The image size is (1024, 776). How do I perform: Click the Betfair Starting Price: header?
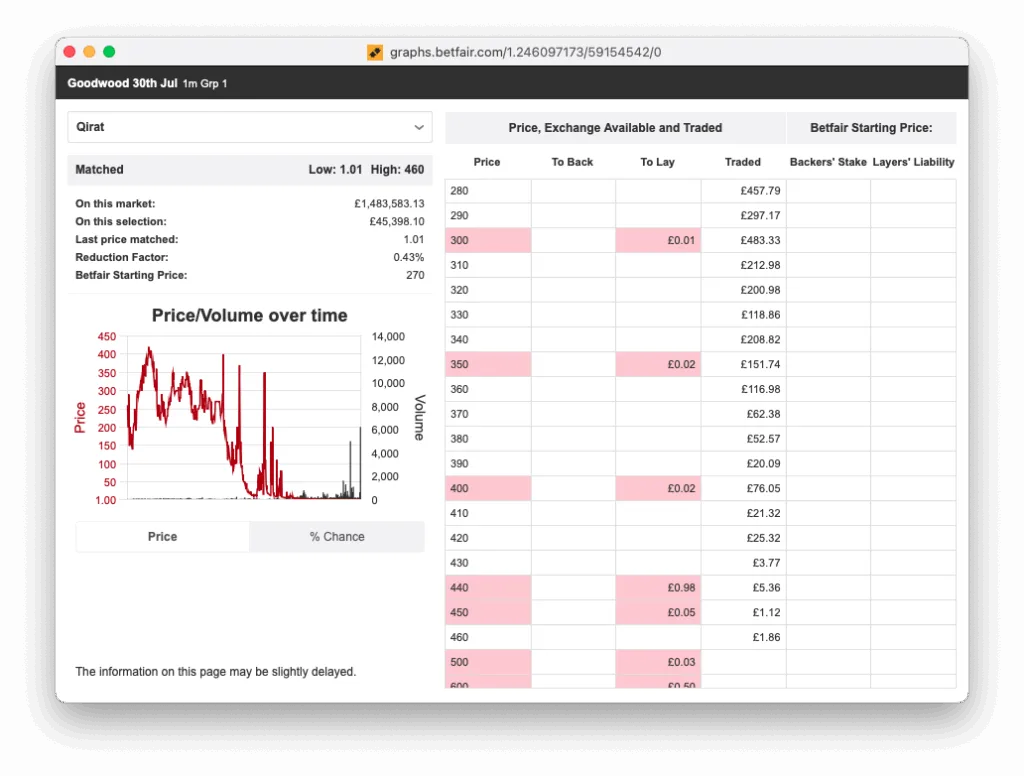(x=871, y=128)
